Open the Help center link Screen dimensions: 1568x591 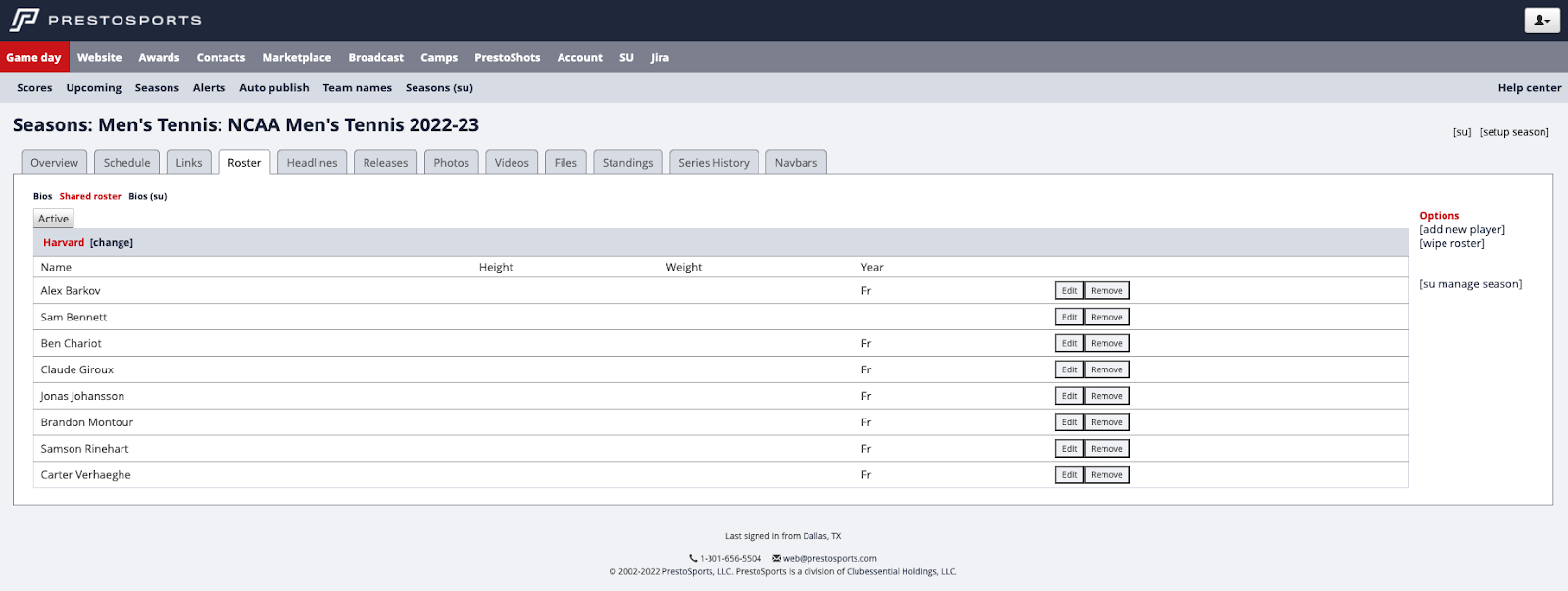click(1529, 88)
